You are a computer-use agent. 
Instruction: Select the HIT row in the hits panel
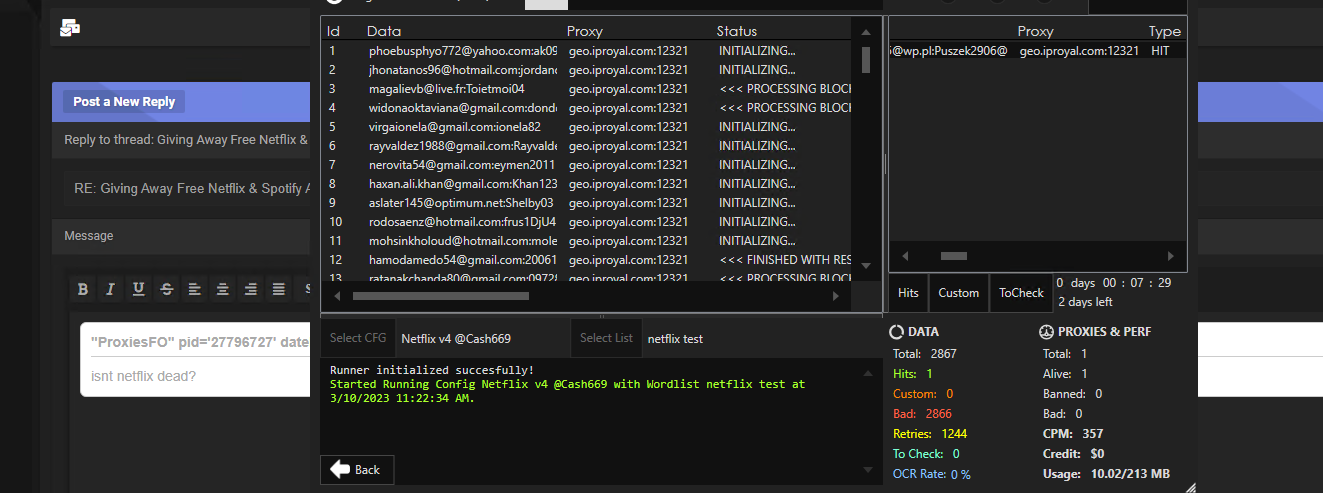pyautogui.click(x=1038, y=50)
